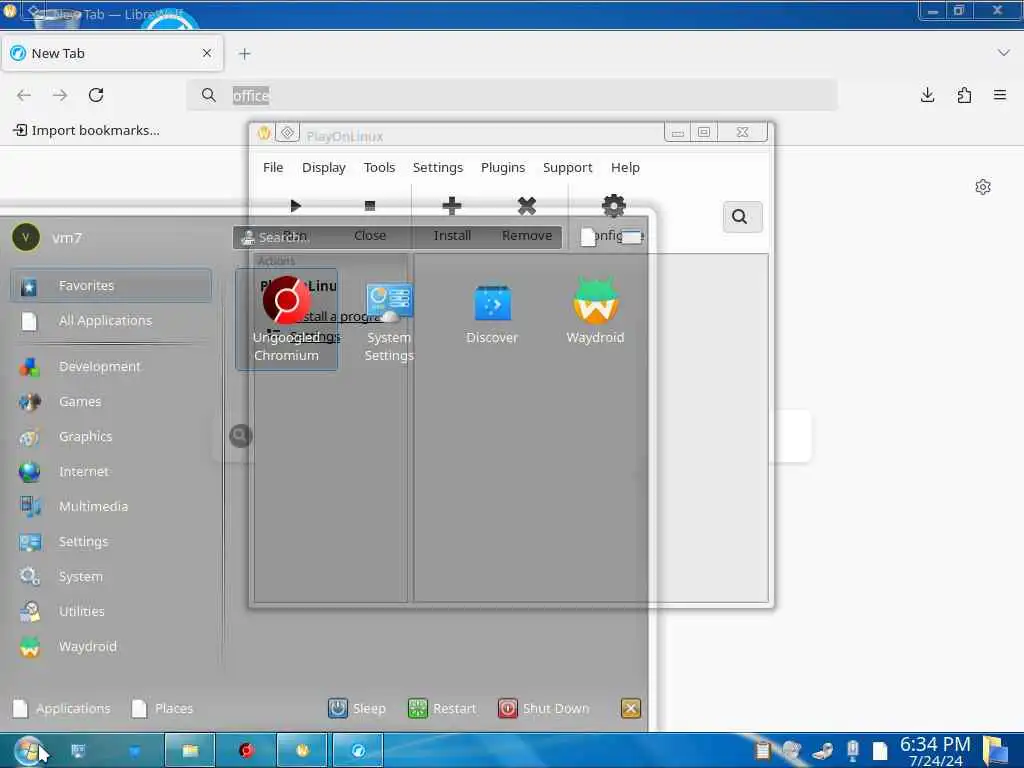Open Settings category in launcher
The width and height of the screenshot is (1024, 768).
click(x=111, y=541)
